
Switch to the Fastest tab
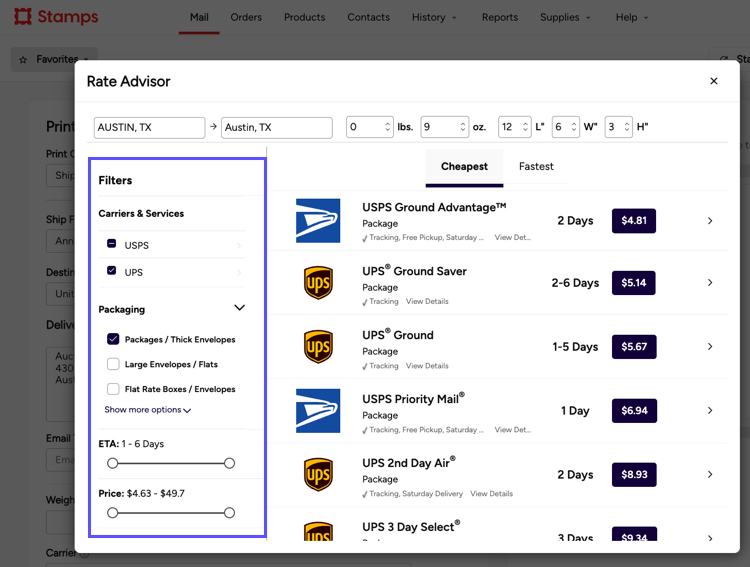[x=536, y=167]
